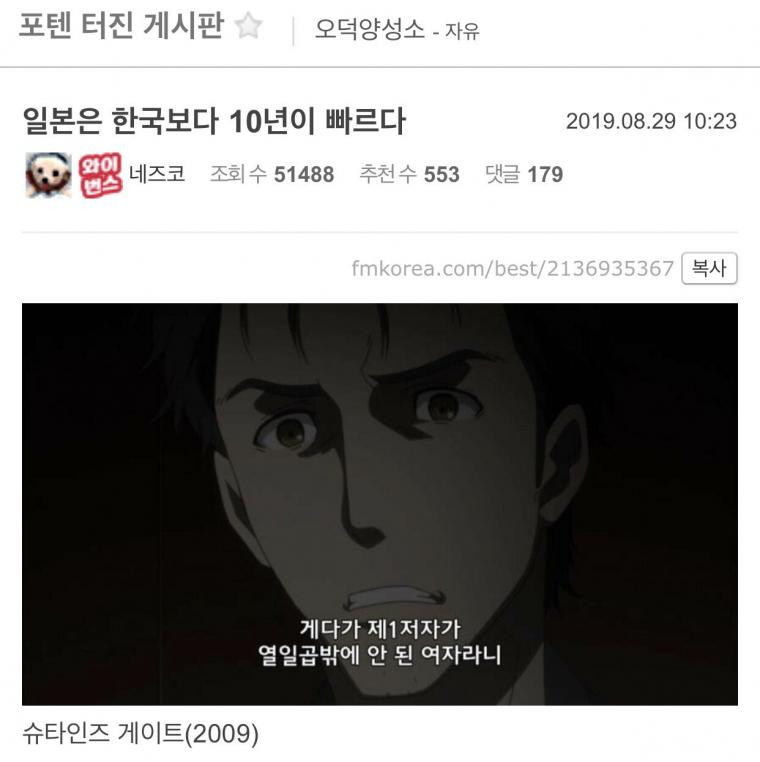Click the 조회 수 51488 counter
Screen dimensions: 760x762
(272, 174)
